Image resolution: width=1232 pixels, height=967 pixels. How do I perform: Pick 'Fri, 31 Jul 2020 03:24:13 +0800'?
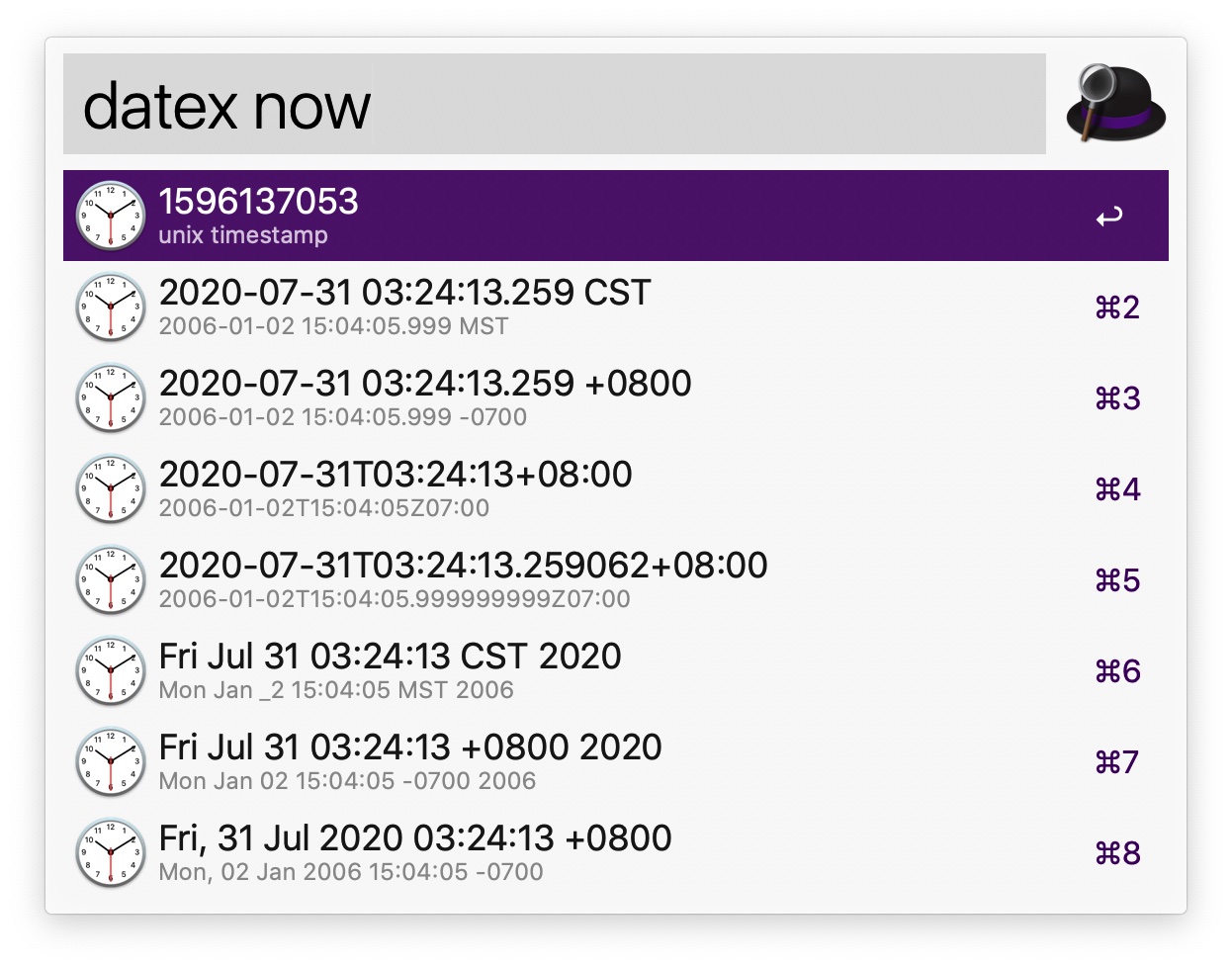615,852
